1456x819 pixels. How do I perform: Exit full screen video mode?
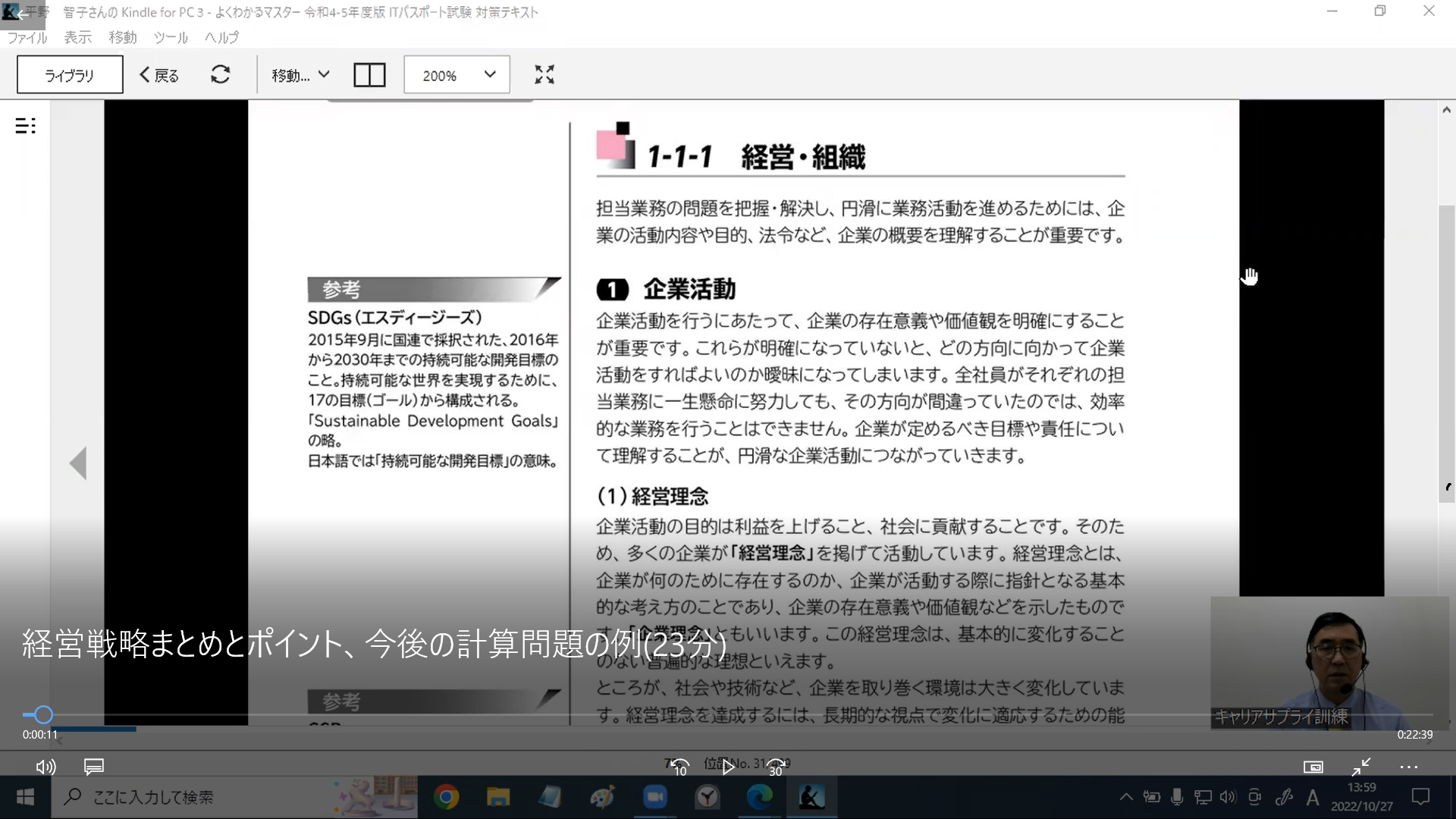tap(1361, 767)
